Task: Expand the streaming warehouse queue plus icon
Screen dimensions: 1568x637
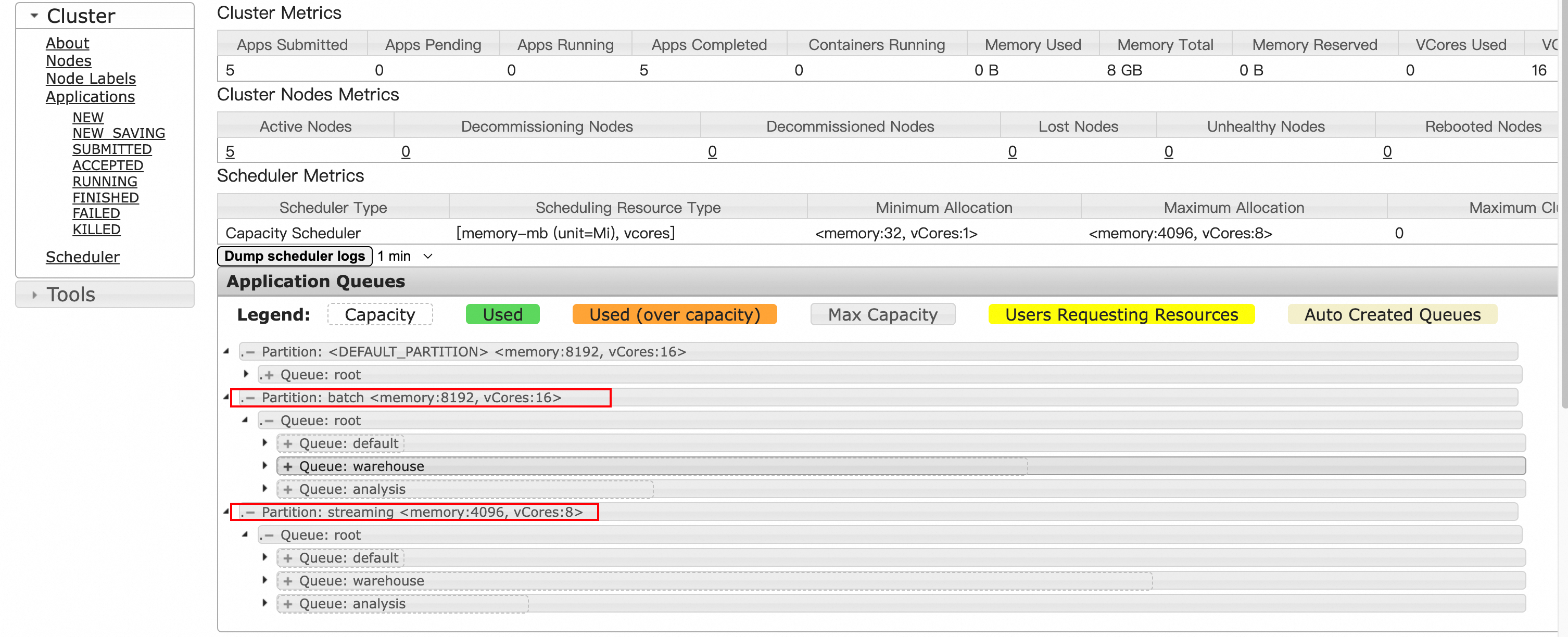Action: (x=287, y=581)
